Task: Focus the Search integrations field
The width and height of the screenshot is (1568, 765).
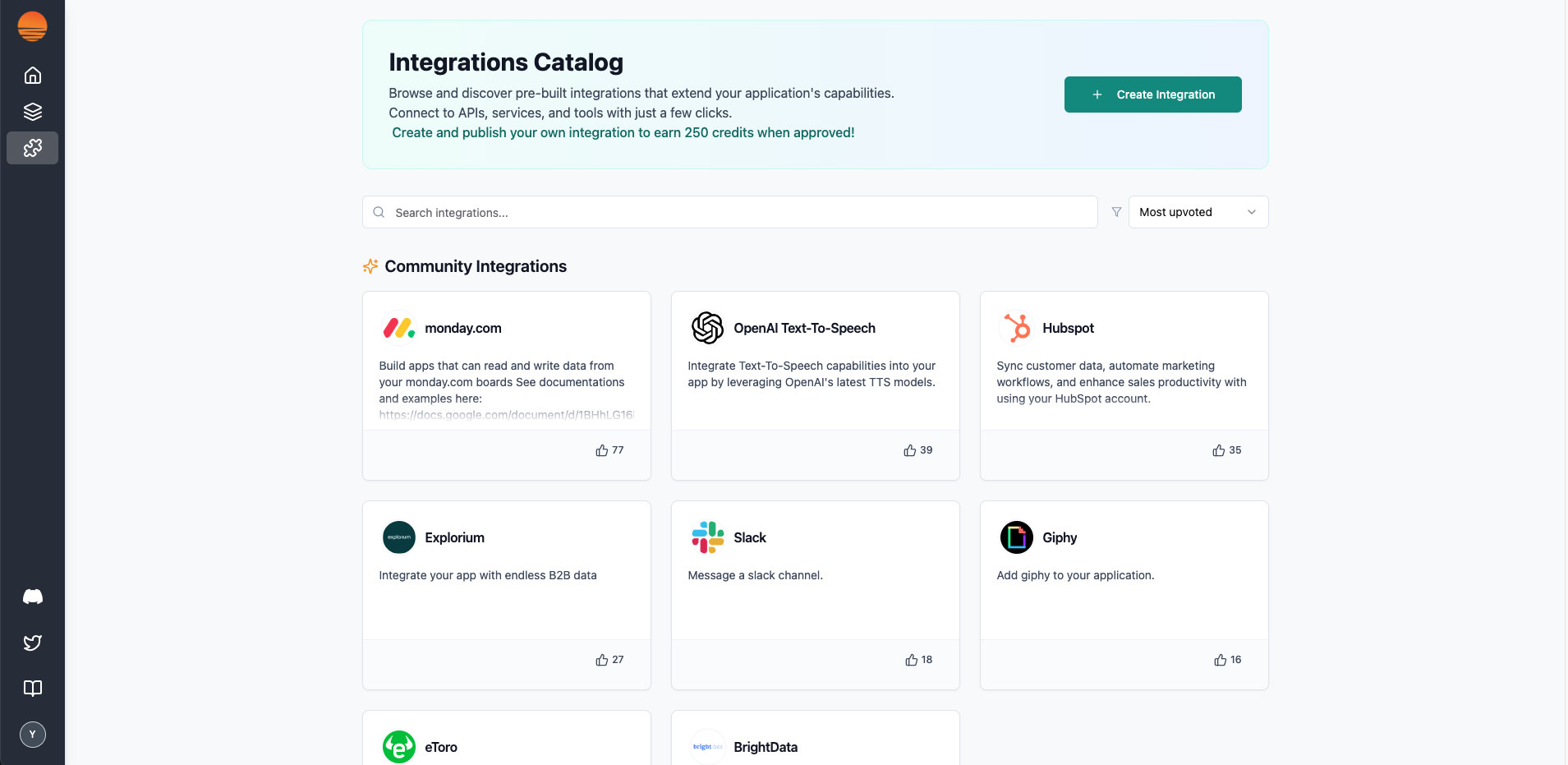Action: 730,212
